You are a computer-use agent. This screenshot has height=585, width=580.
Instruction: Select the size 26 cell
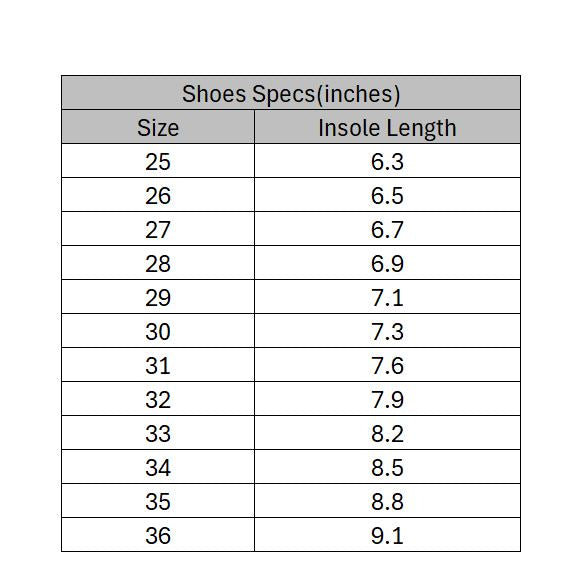[158, 195]
